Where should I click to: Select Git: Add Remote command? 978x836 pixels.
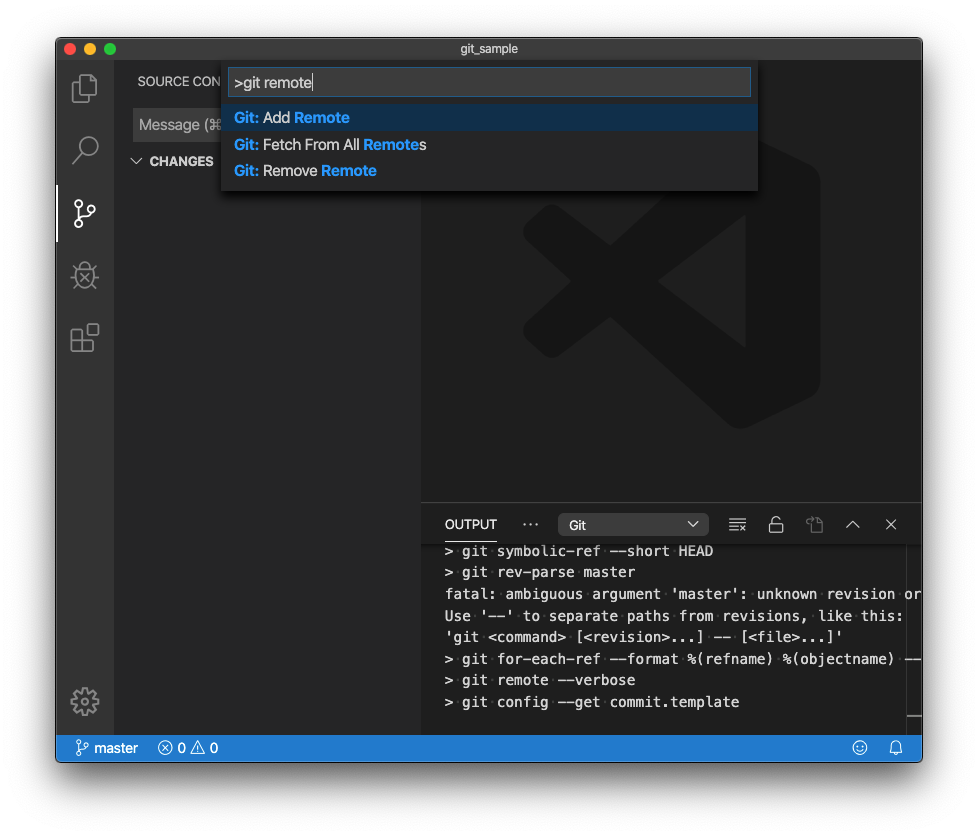pyautogui.click(x=490, y=118)
